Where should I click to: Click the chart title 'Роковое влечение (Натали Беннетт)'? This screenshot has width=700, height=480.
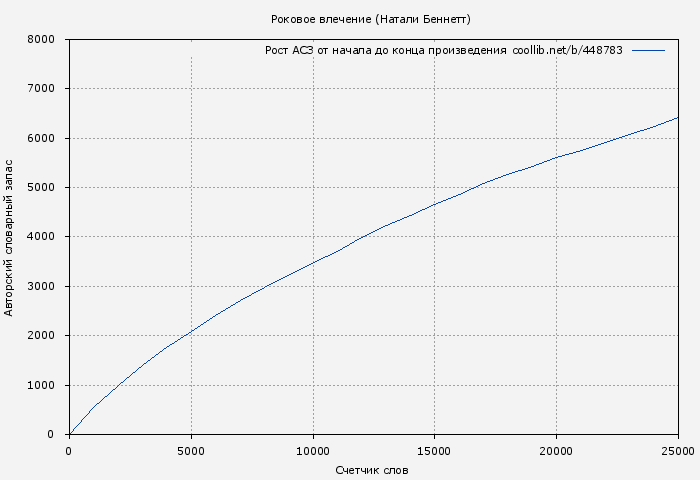click(x=370, y=20)
